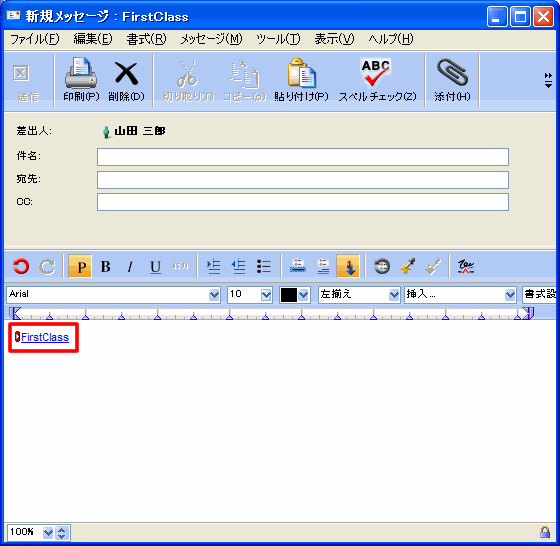Click the 件名 subject input field
This screenshot has height=546, width=560.
303,157
